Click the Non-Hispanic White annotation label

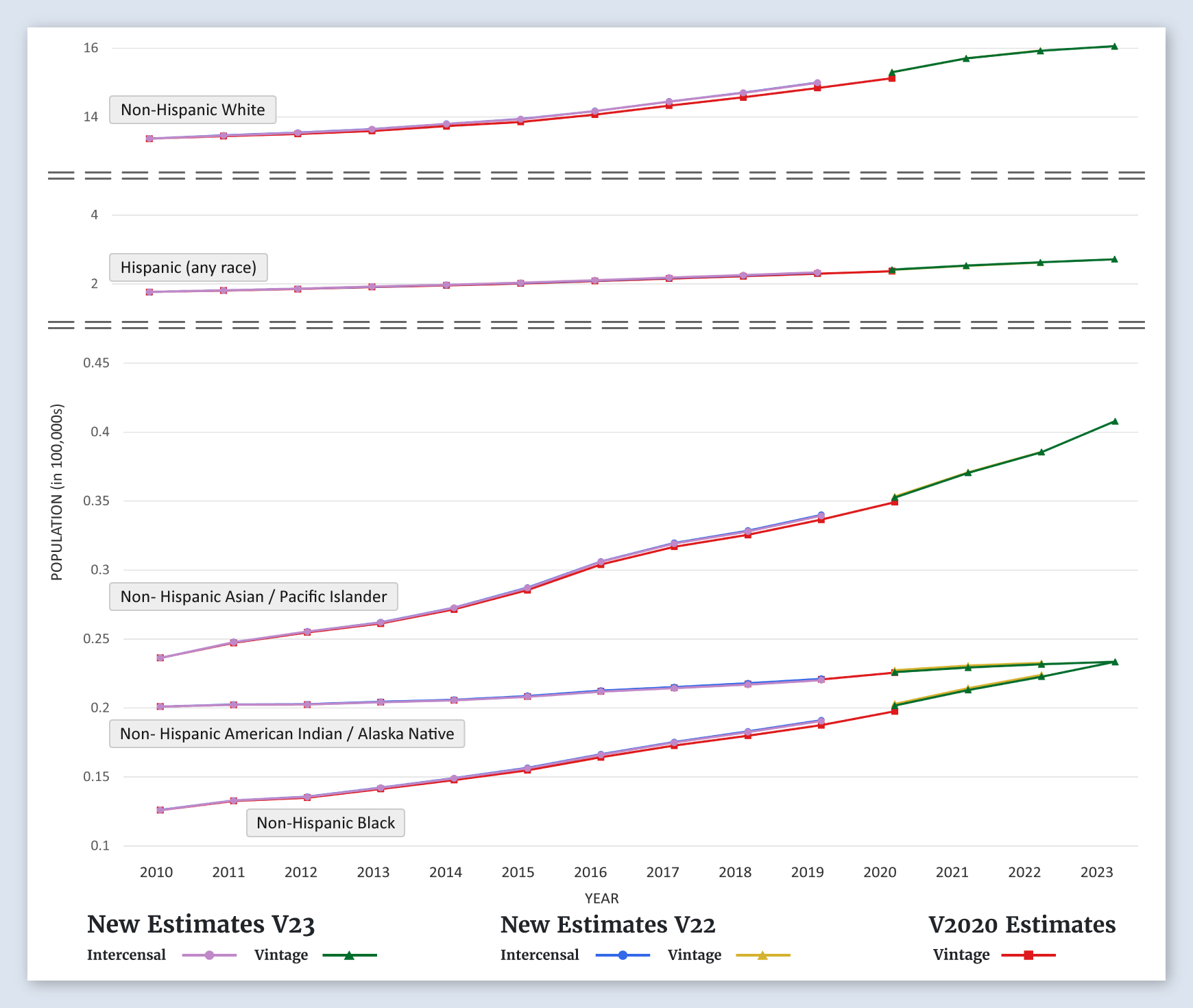point(193,110)
